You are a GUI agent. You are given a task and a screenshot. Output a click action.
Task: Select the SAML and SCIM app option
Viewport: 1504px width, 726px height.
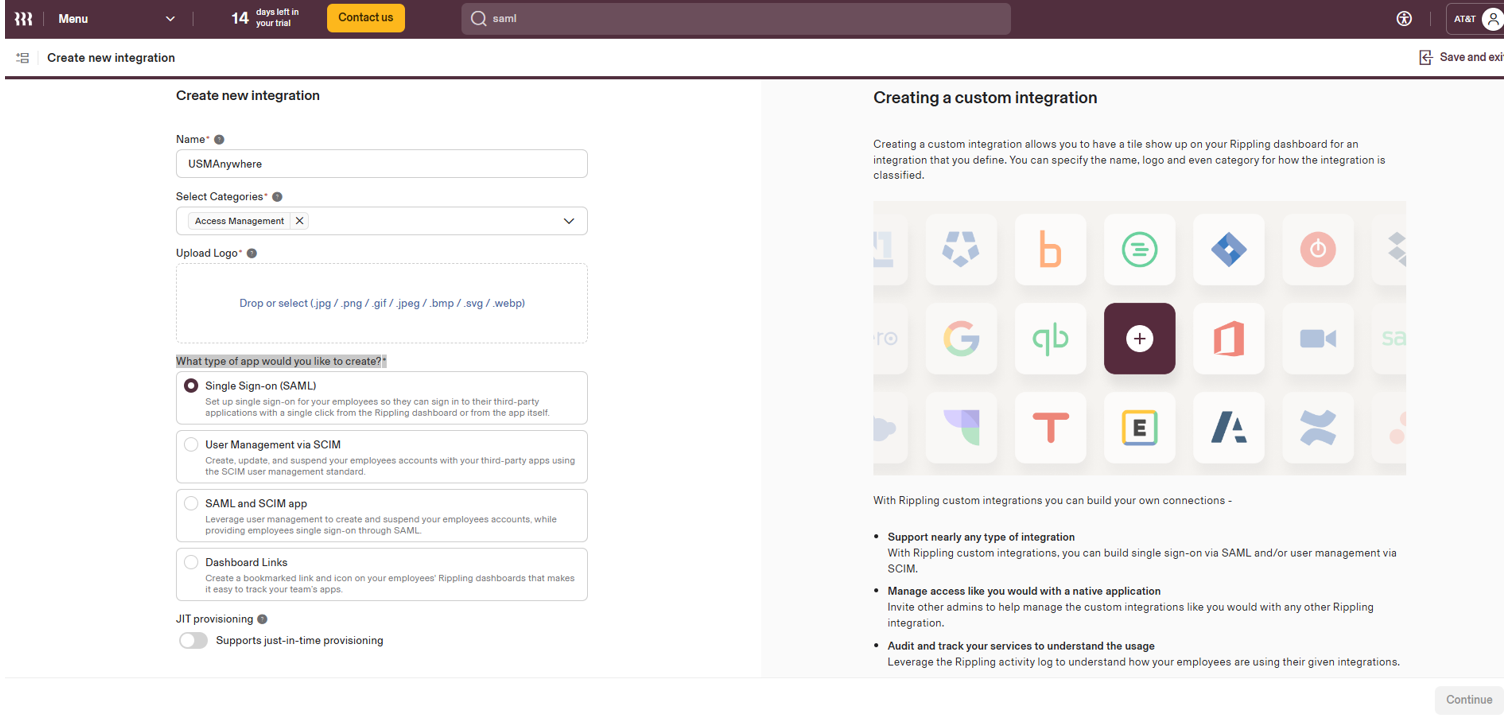click(x=381, y=516)
